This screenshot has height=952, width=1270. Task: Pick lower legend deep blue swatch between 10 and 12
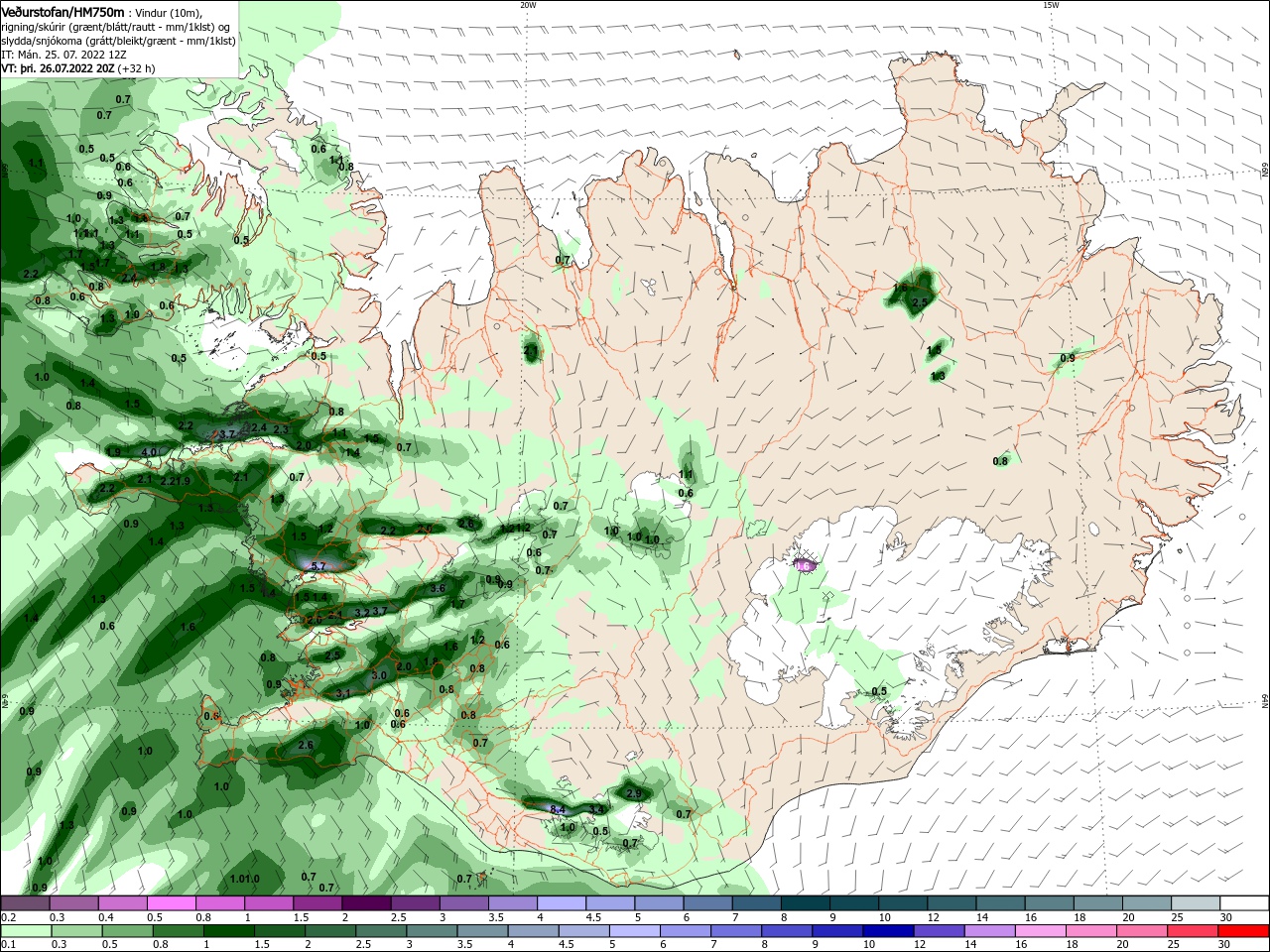(x=889, y=931)
